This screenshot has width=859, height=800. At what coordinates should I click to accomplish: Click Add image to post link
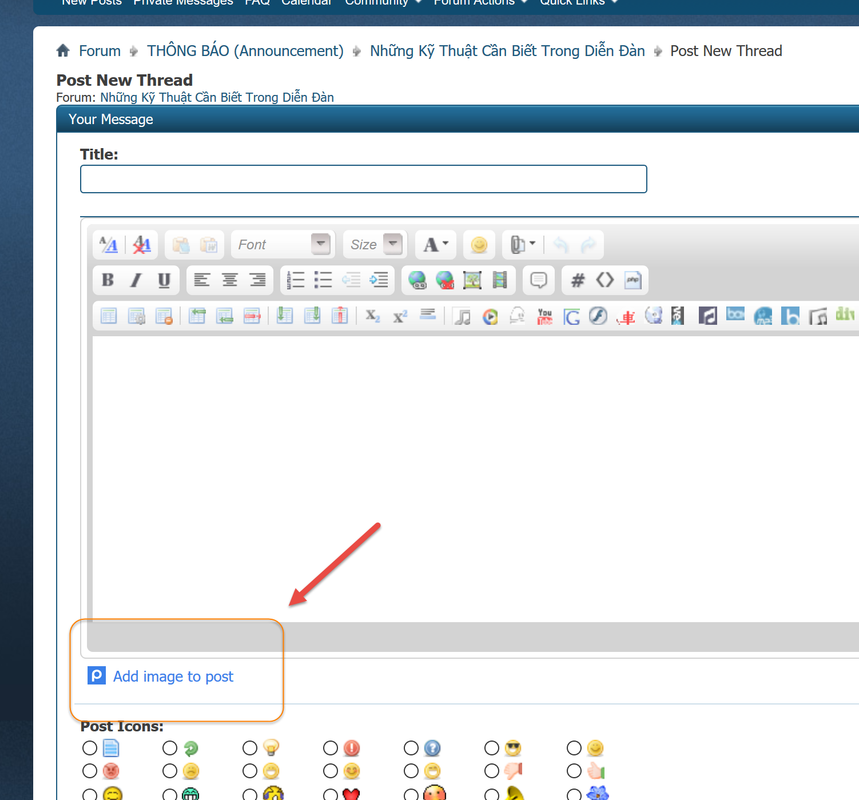click(x=173, y=676)
